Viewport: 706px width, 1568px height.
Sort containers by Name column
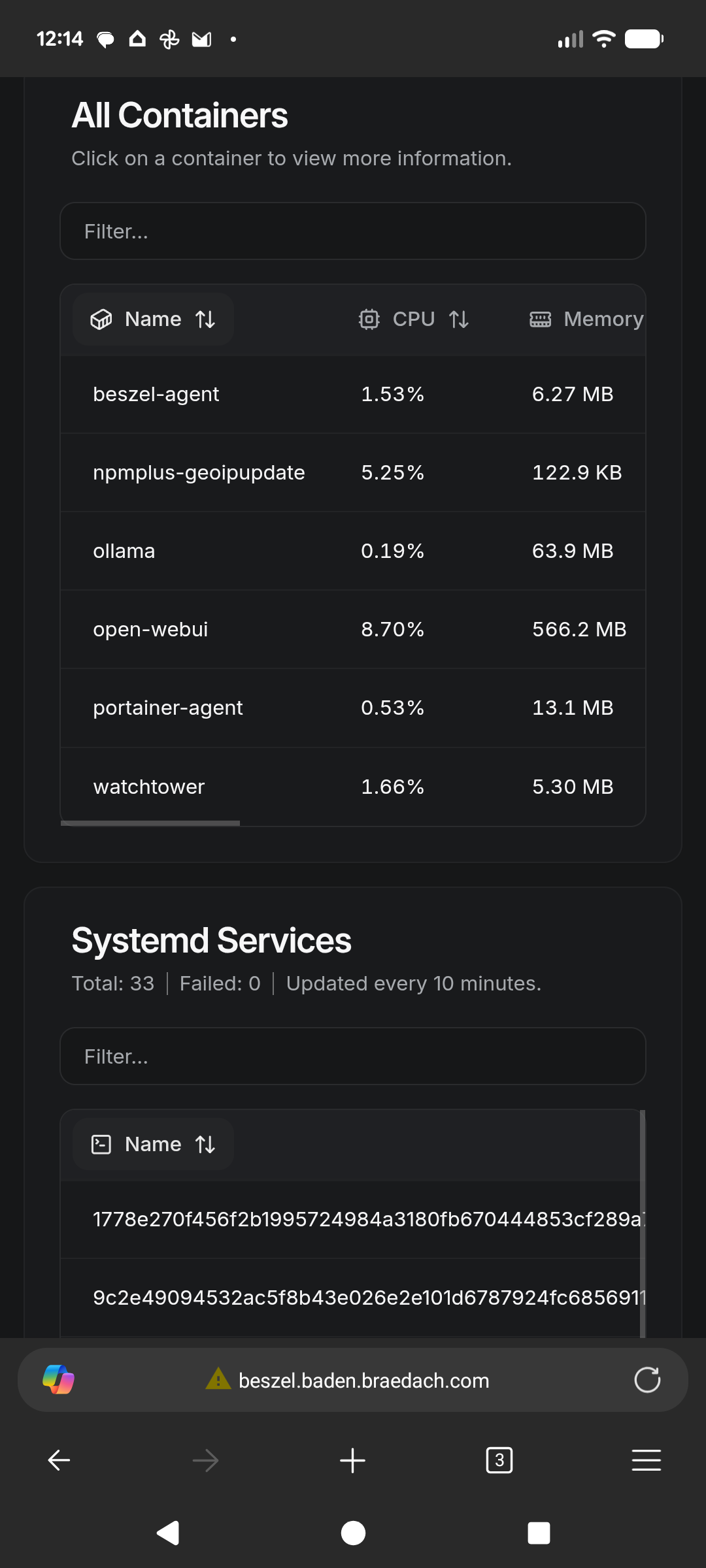153,319
